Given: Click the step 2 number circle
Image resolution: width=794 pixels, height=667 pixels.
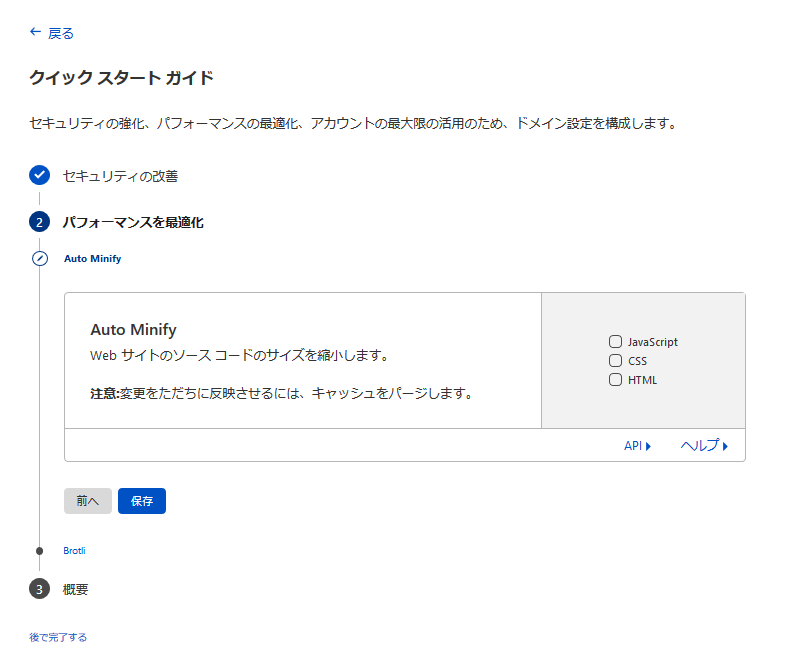Looking at the screenshot, I should coord(39,222).
